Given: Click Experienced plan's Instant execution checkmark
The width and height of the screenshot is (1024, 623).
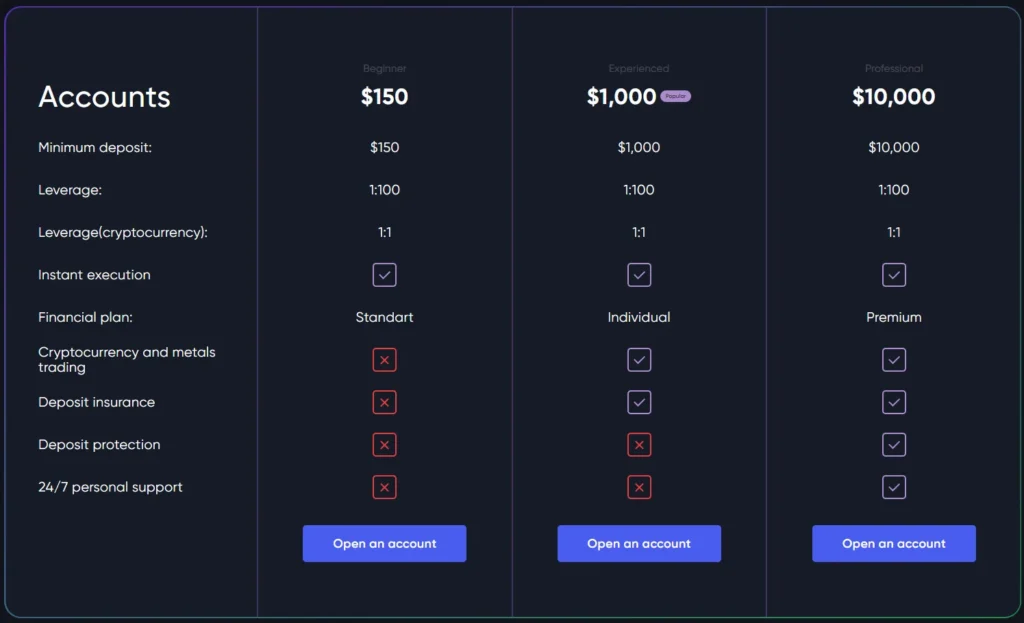Looking at the screenshot, I should point(639,275).
